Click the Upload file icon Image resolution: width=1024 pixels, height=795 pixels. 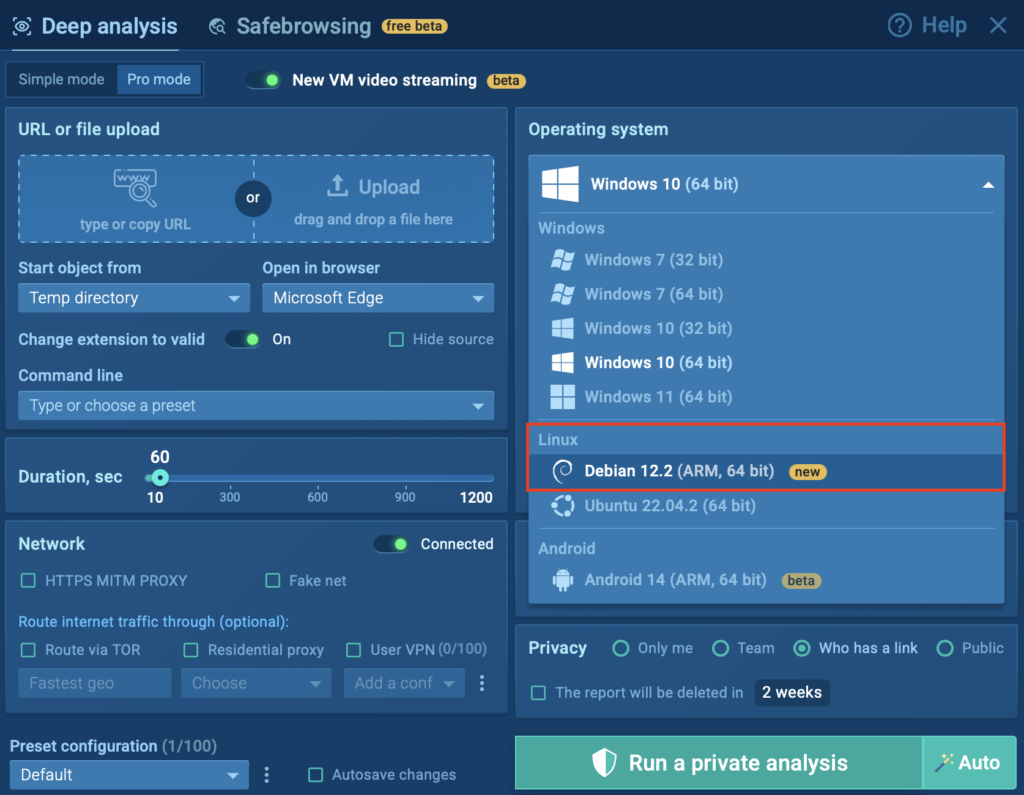coord(338,186)
